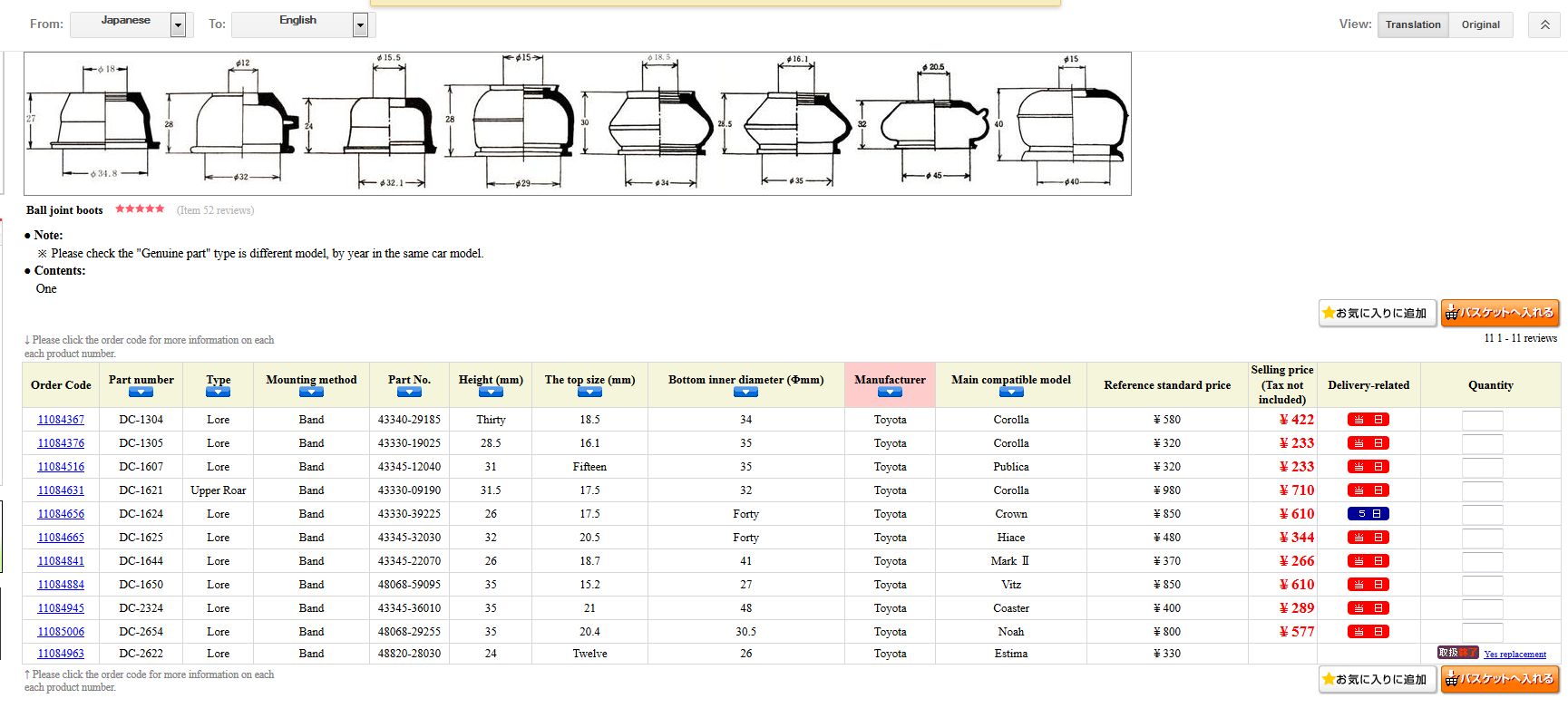Switch to Original view
Screen dimensions: 1568x718
point(1480,24)
